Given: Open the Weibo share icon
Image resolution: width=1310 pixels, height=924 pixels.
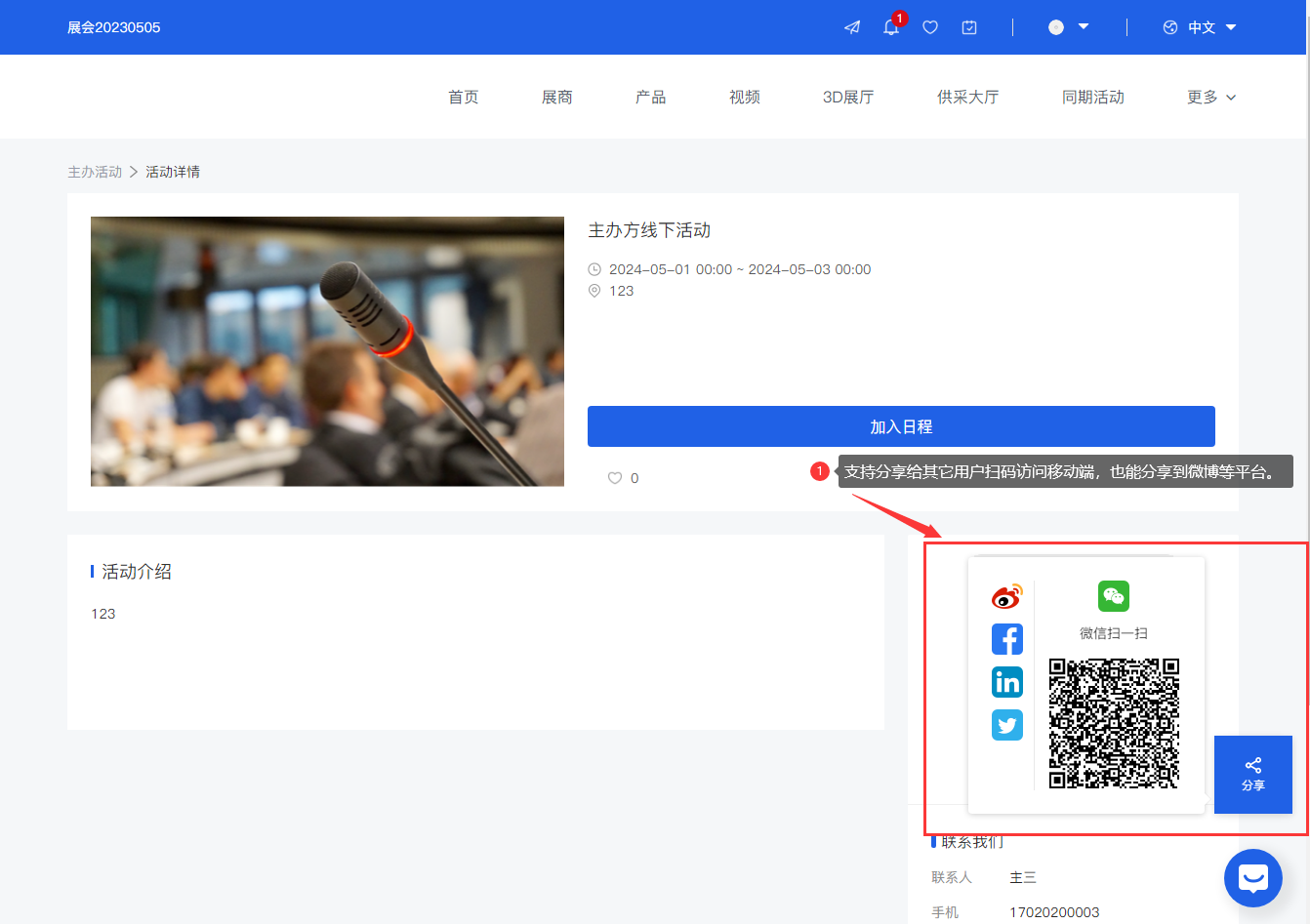Looking at the screenshot, I should tap(1006, 596).
